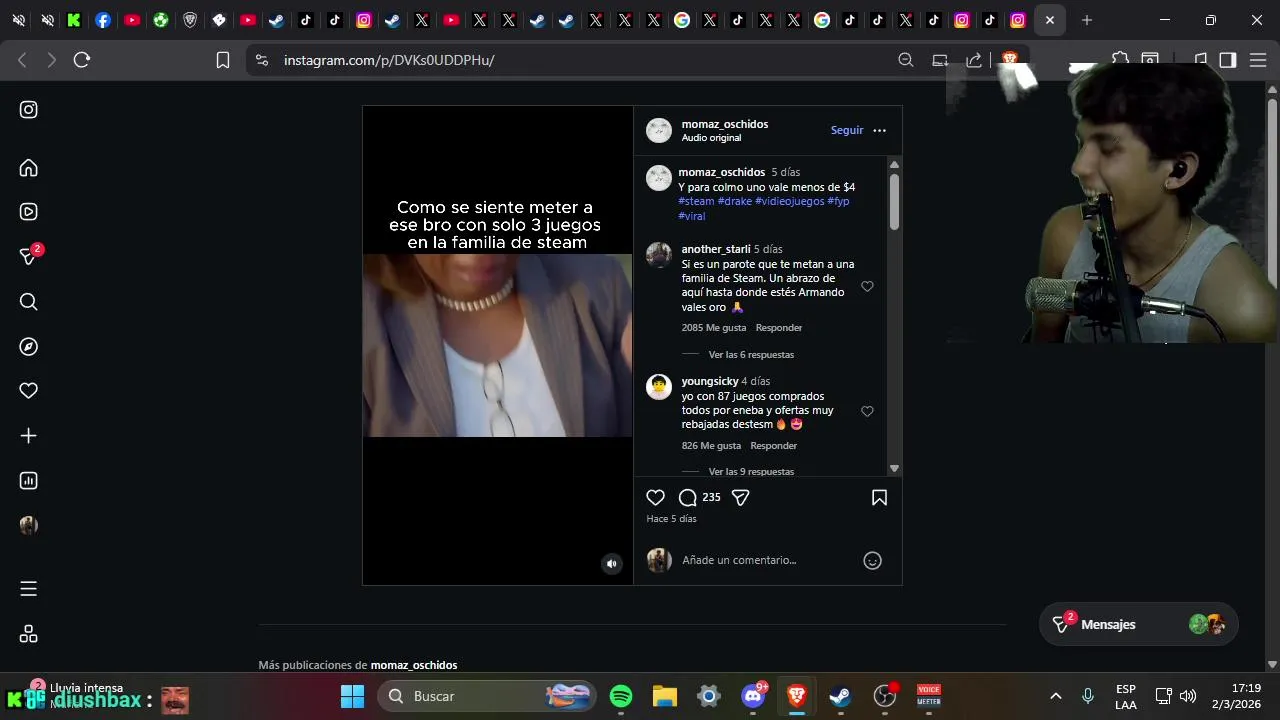Click the comment bubble icon
This screenshot has width=1280, height=720.
[x=688, y=498]
